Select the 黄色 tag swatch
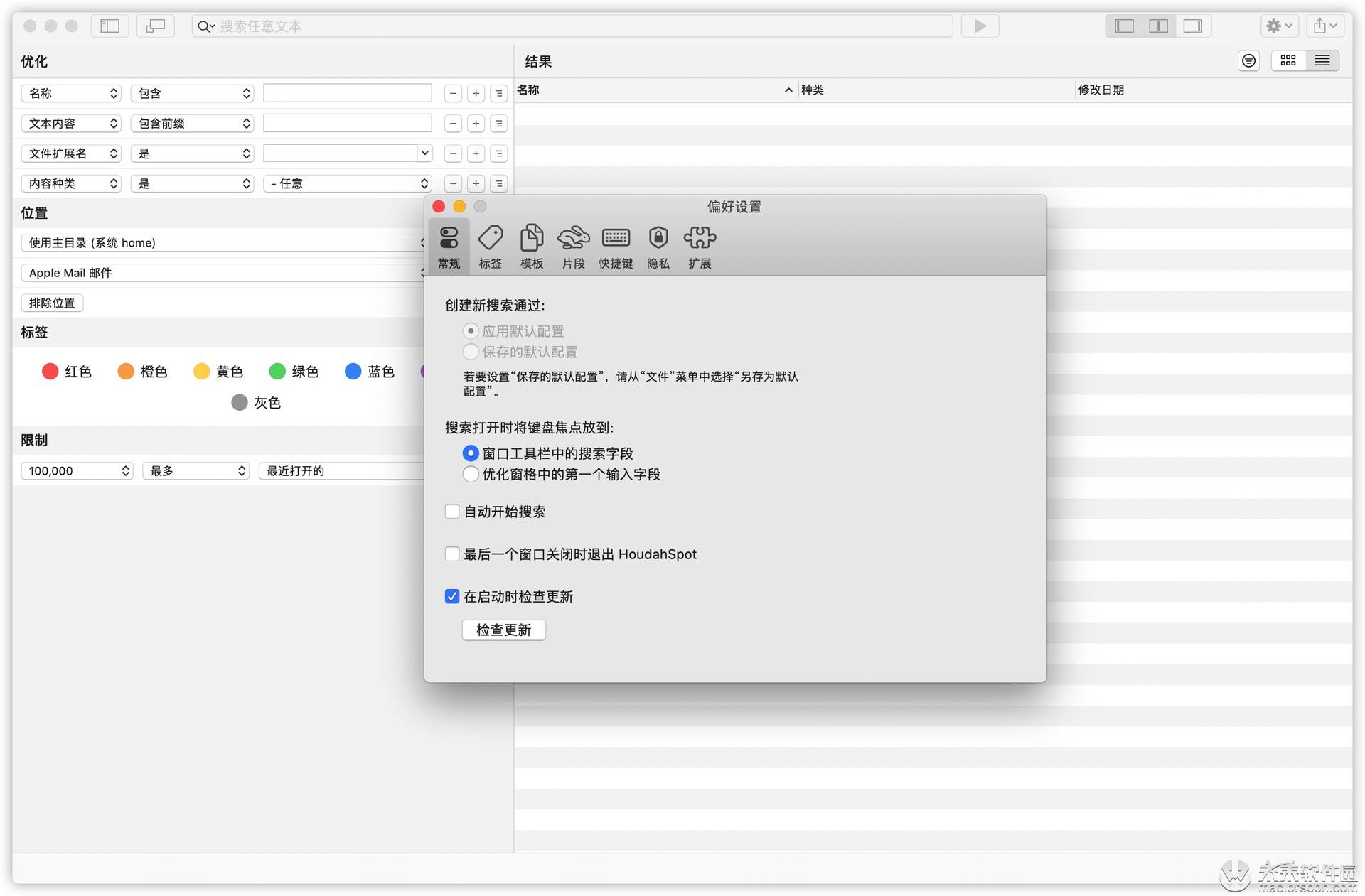The width and height of the screenshot is (1365, 896). (x=201, y=372)
